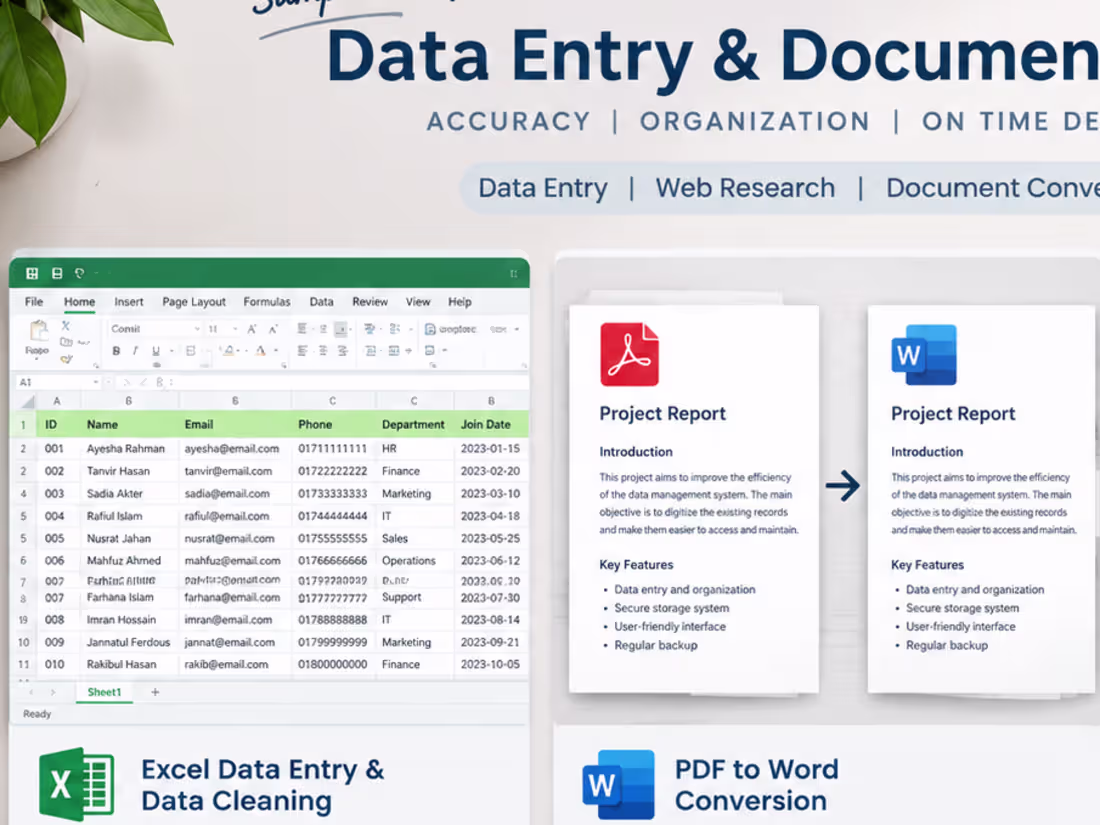Click the Increase Font Size icon
Screen dimensions: 1100x825
point(252,328)
